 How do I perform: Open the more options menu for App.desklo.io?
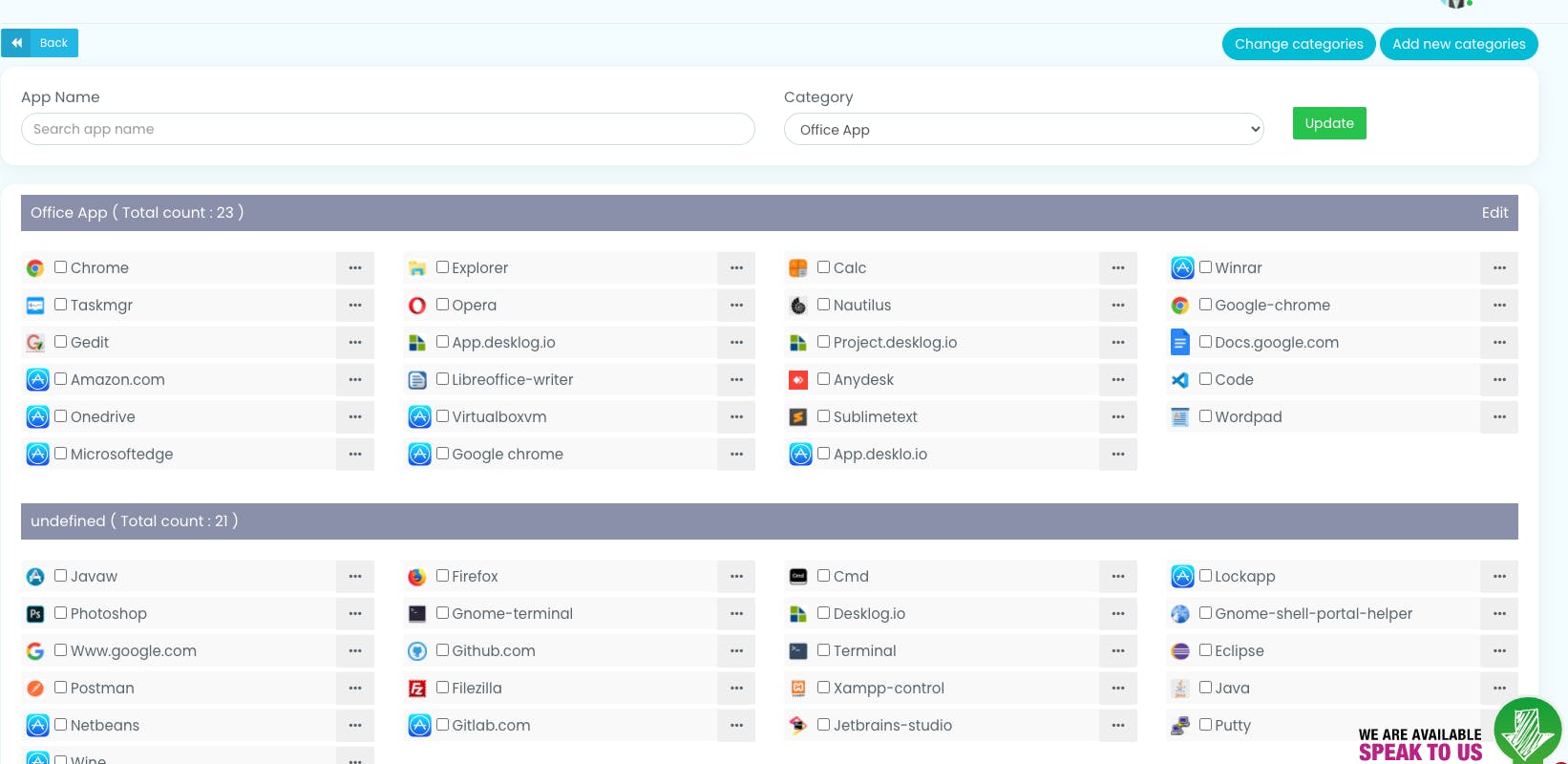[x=1118, y=455]
